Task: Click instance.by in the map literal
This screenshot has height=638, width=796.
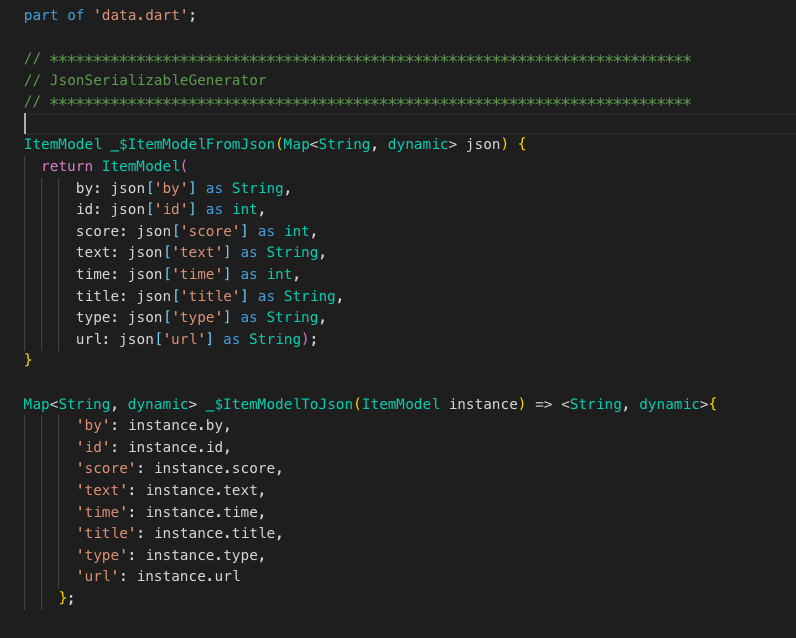Action: point(179,425)
